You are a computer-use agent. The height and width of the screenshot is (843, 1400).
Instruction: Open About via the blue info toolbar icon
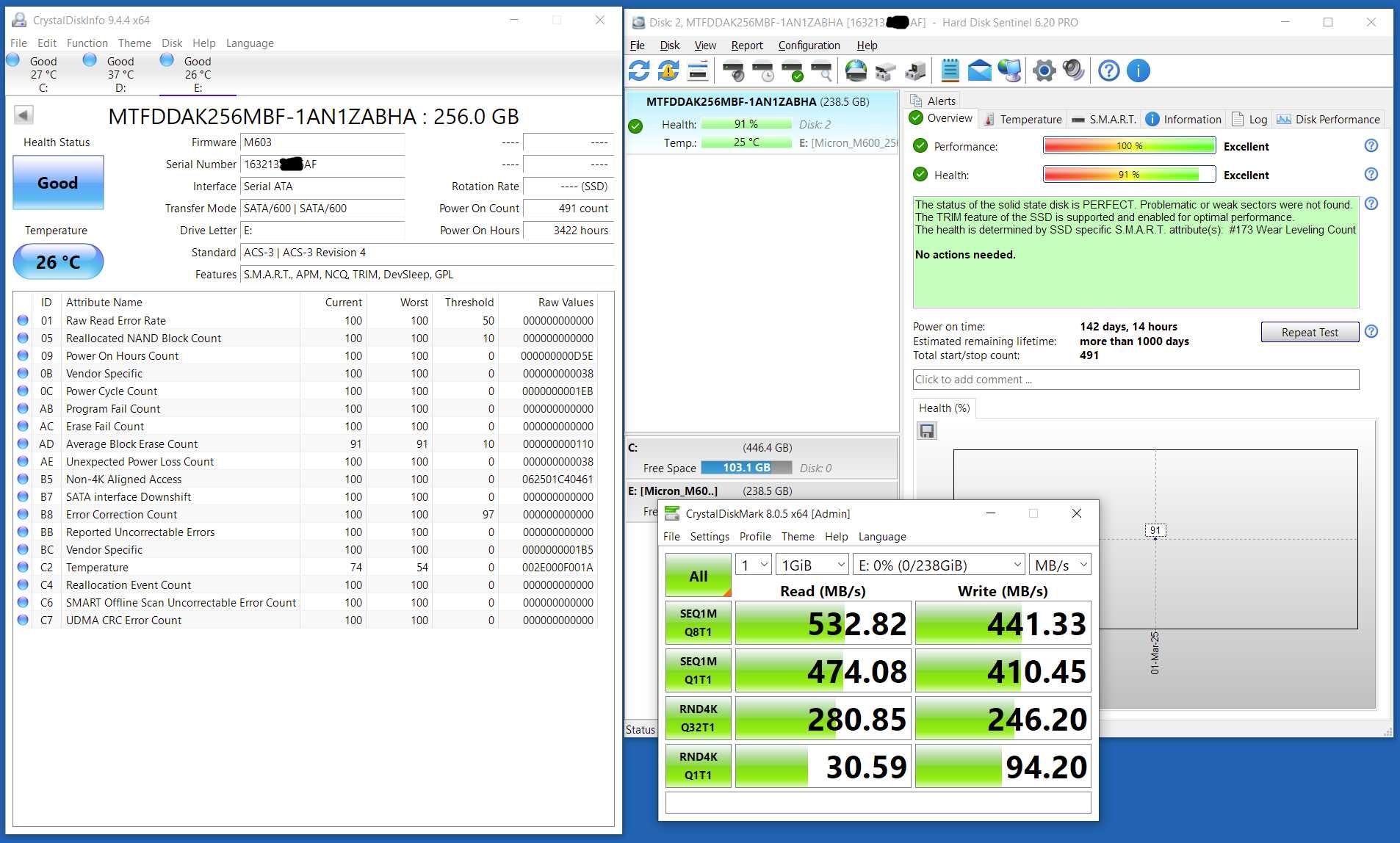[1138, 70]
